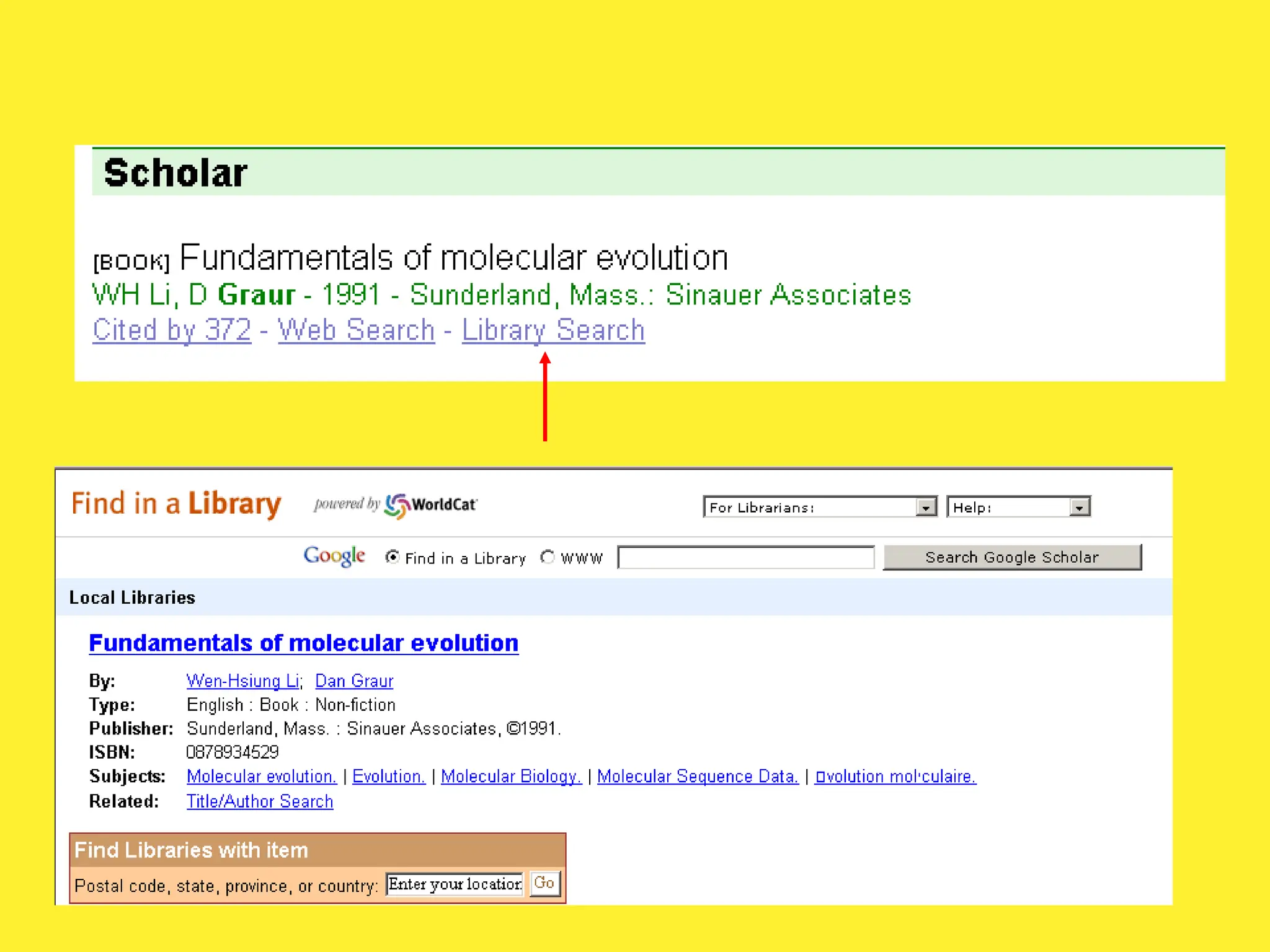Click the Enter your location field
The width and height of the screenshot is (1270, 952).
click(x=455, y=884)
